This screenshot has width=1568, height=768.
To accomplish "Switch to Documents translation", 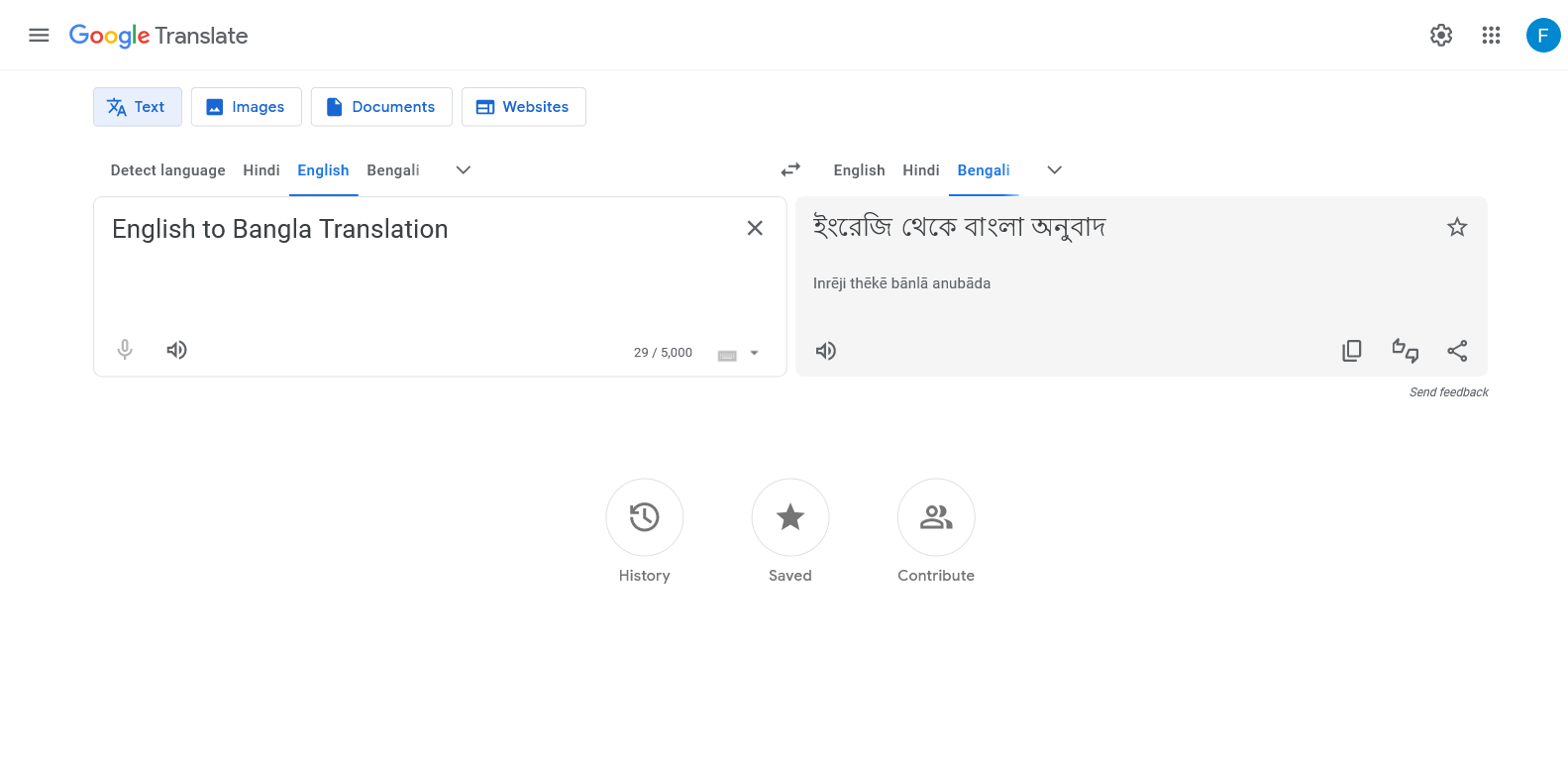I will click(381, 107).
